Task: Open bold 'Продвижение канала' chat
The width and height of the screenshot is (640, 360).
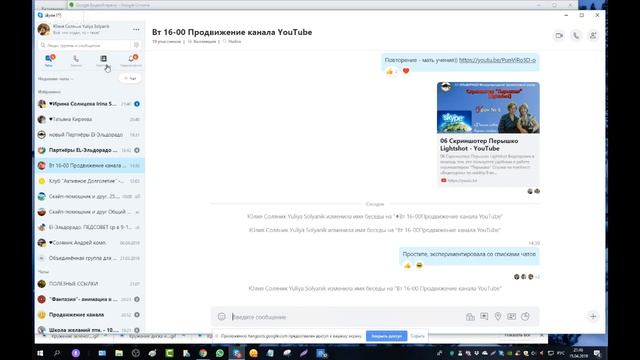Action: (x=89, y=315)
